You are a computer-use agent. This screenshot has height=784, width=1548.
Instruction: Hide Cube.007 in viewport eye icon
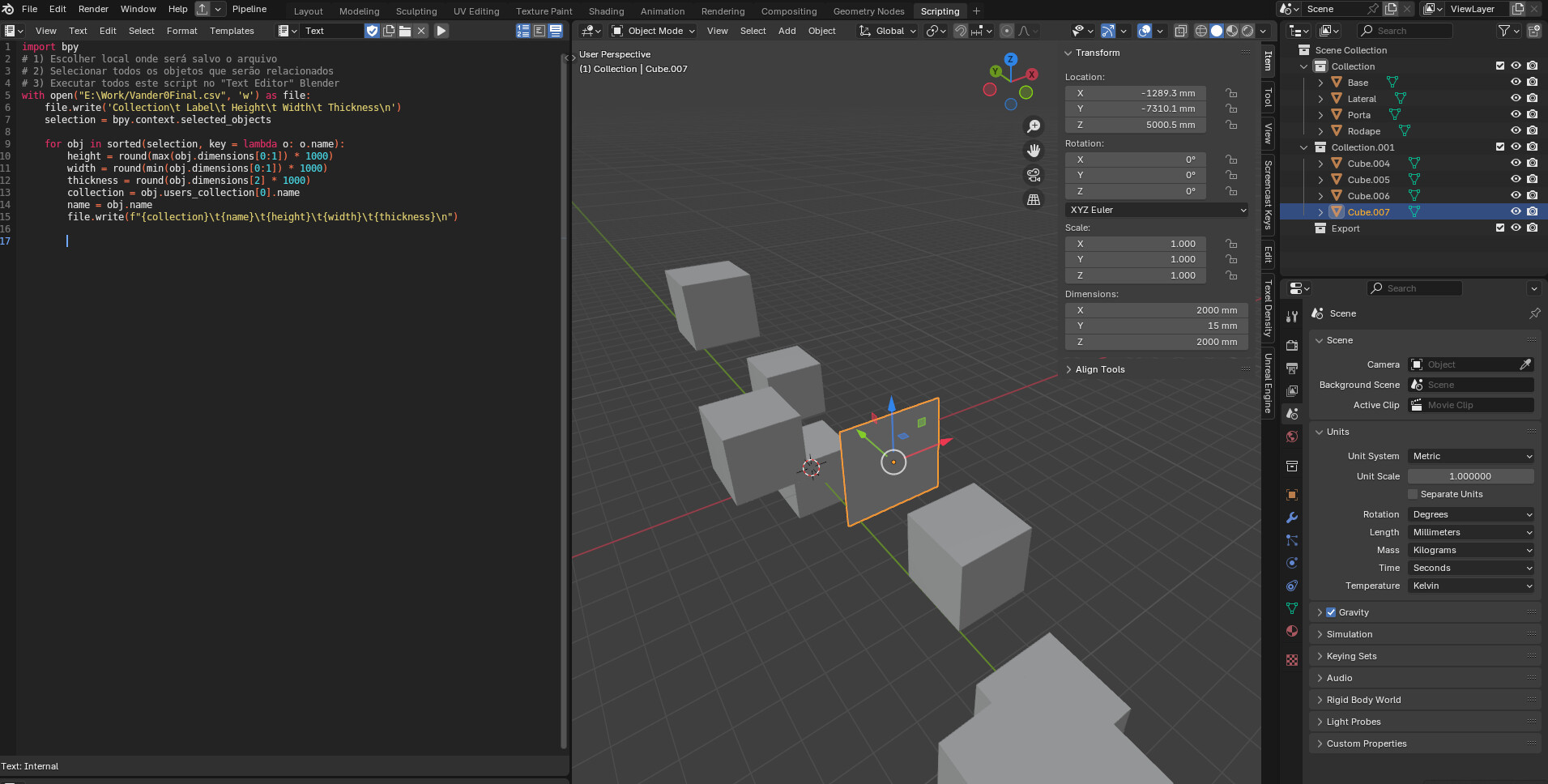[x=1516, y=211]
